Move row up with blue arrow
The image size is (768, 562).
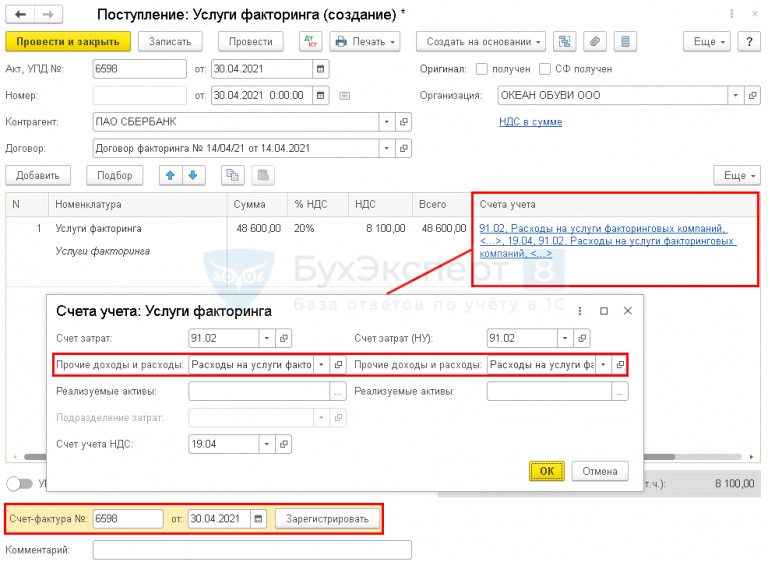(x=170, y=175)
